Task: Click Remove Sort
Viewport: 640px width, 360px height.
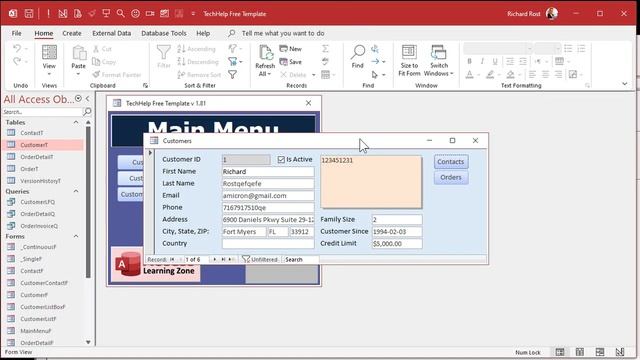Action: pyautogui.click(x=199, y=75)
